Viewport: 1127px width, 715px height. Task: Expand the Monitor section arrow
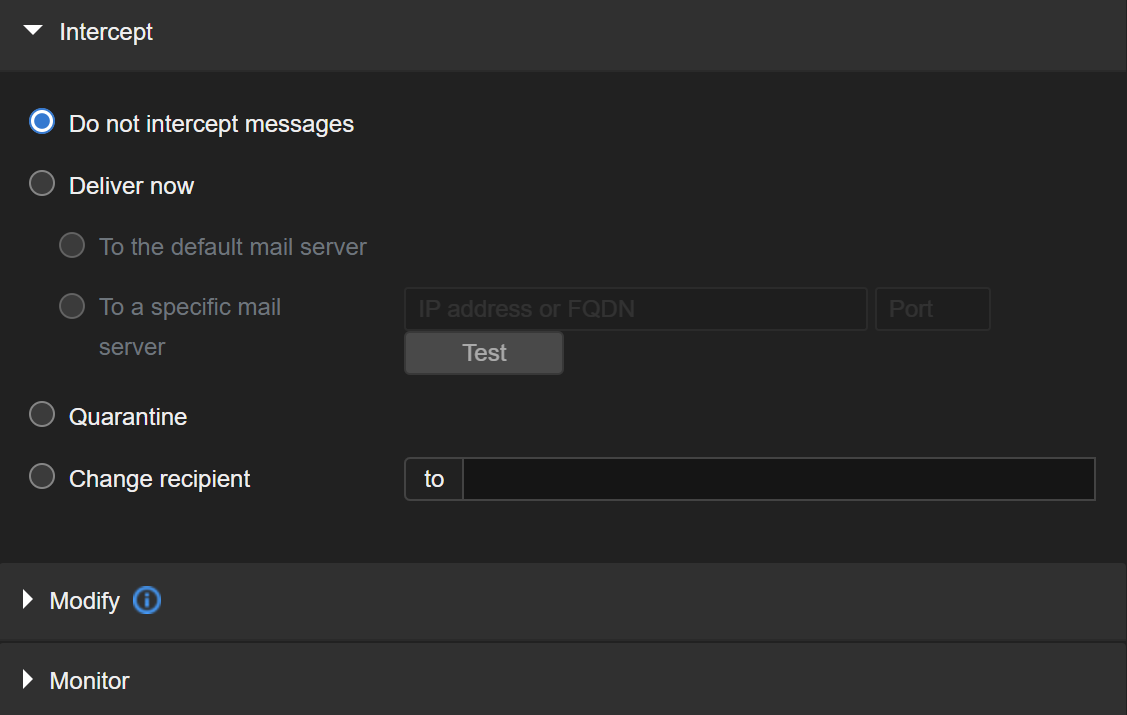28,680
